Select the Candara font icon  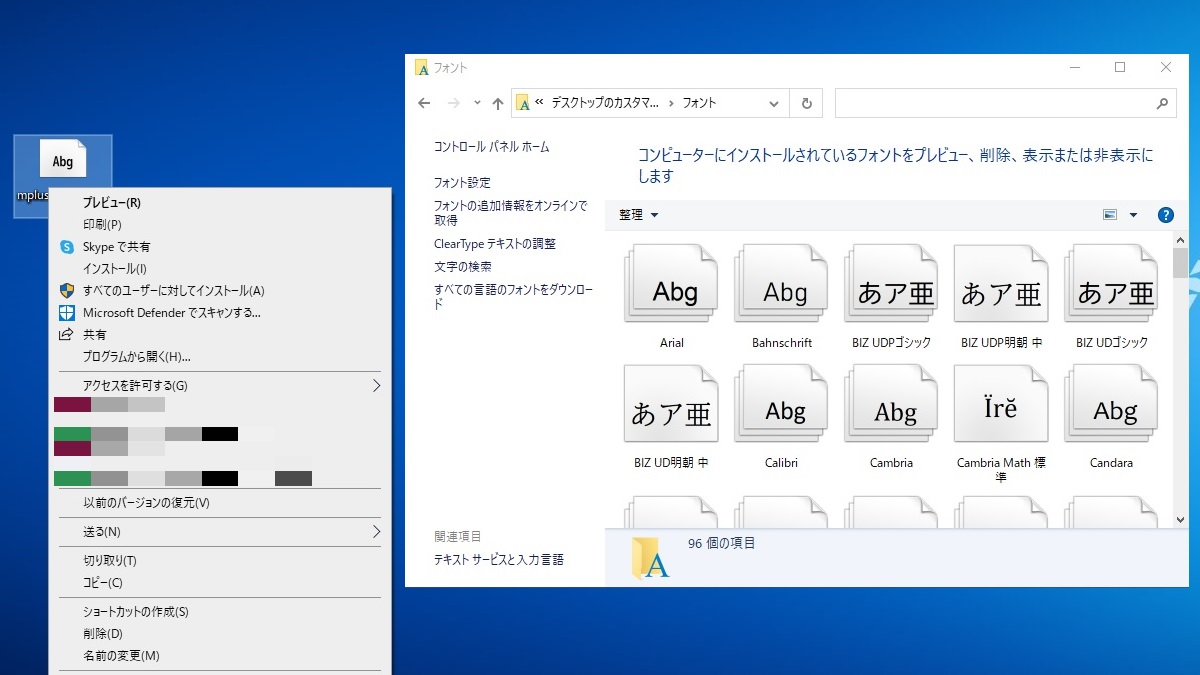[x=1112, y=407]
